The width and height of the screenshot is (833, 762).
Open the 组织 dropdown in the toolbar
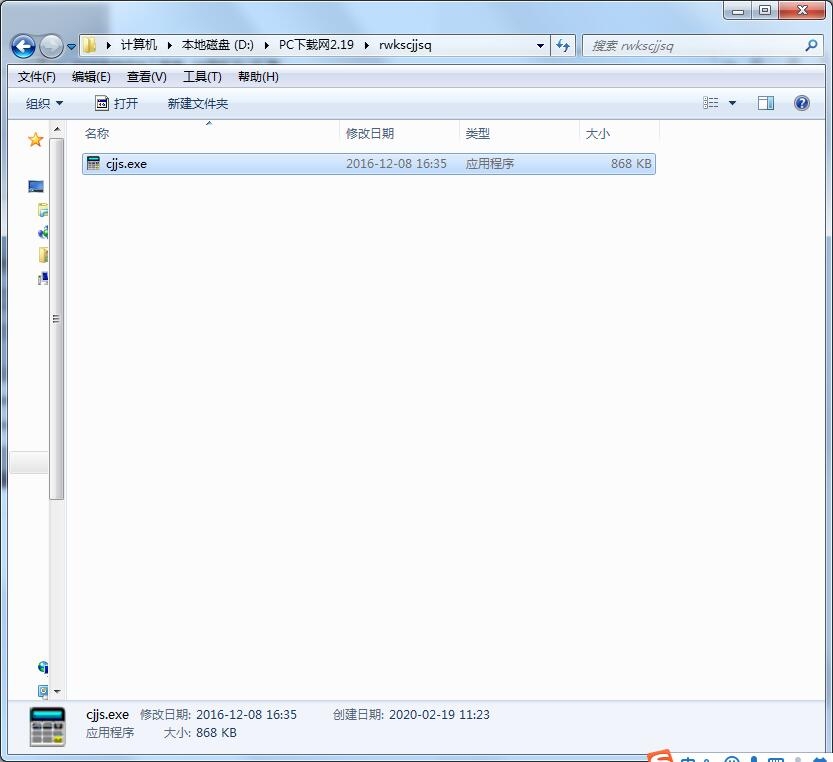point(45,104)
